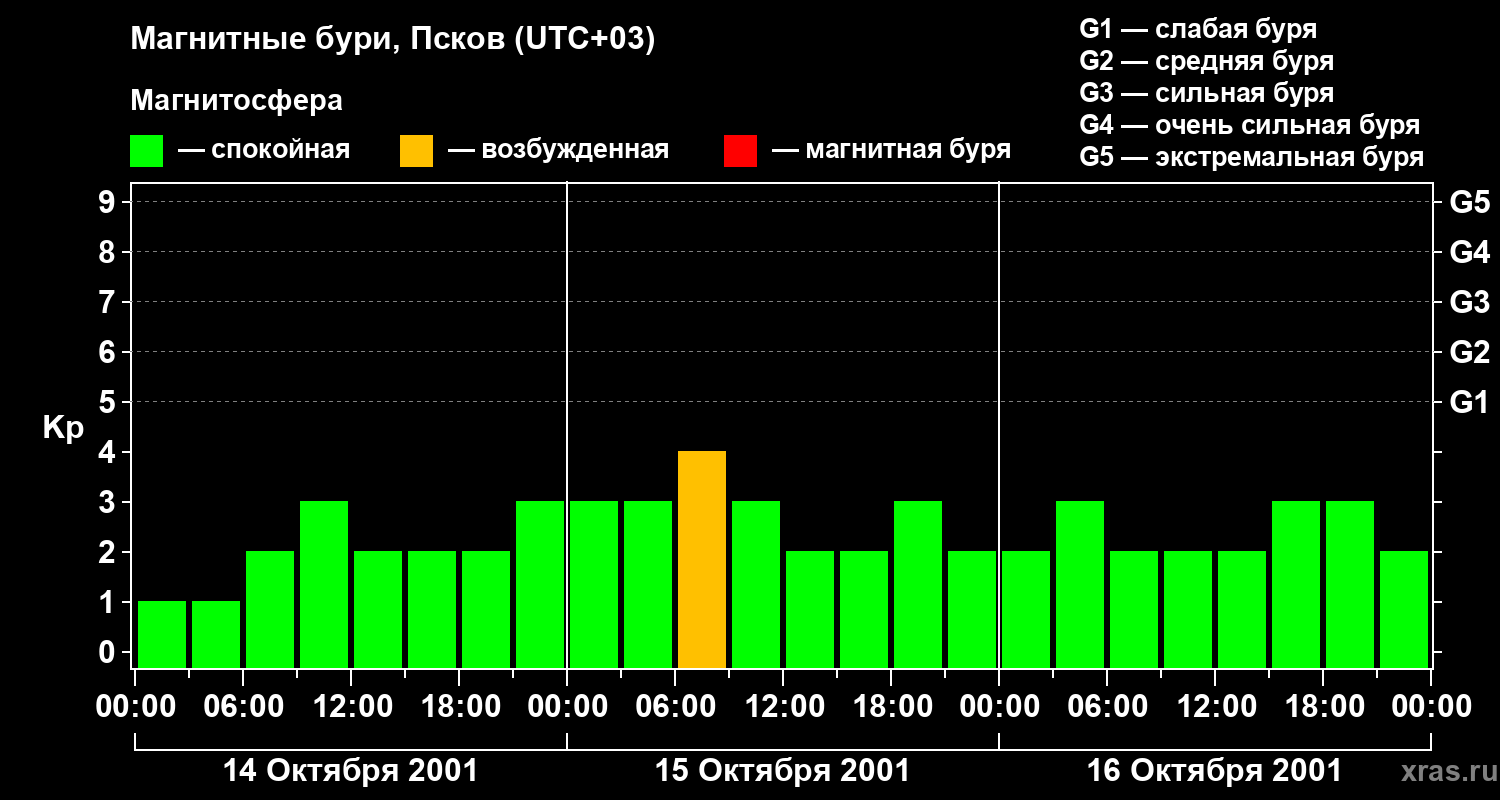Image resolution: width=1500 pixels, height=800 pixels.
Task: Click the '06:00' time label under 15 October
Action: pyautogui.click(x=675, y=707)
